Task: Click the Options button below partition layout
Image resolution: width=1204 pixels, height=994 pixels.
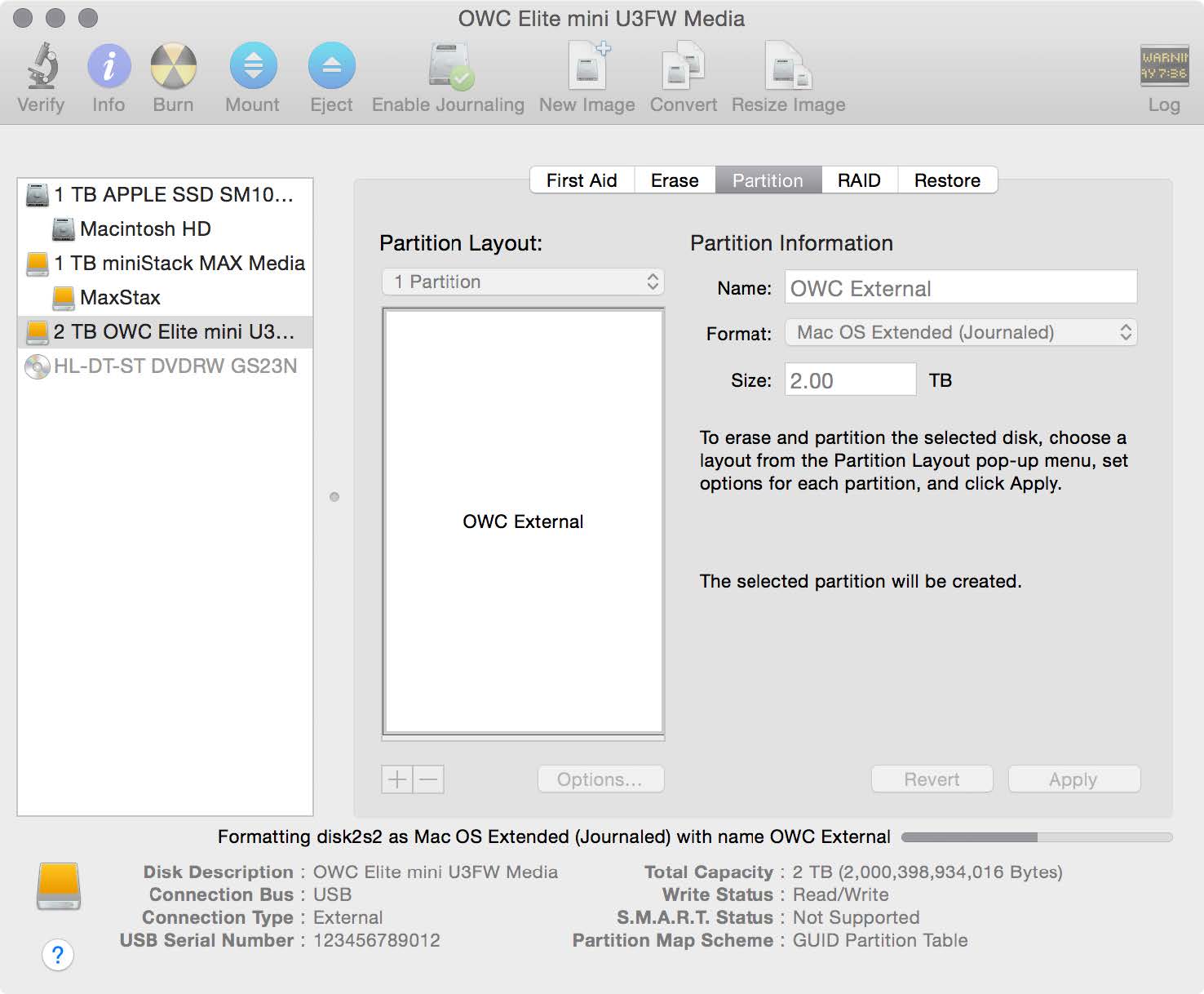Action: click(x=600, y=779)
